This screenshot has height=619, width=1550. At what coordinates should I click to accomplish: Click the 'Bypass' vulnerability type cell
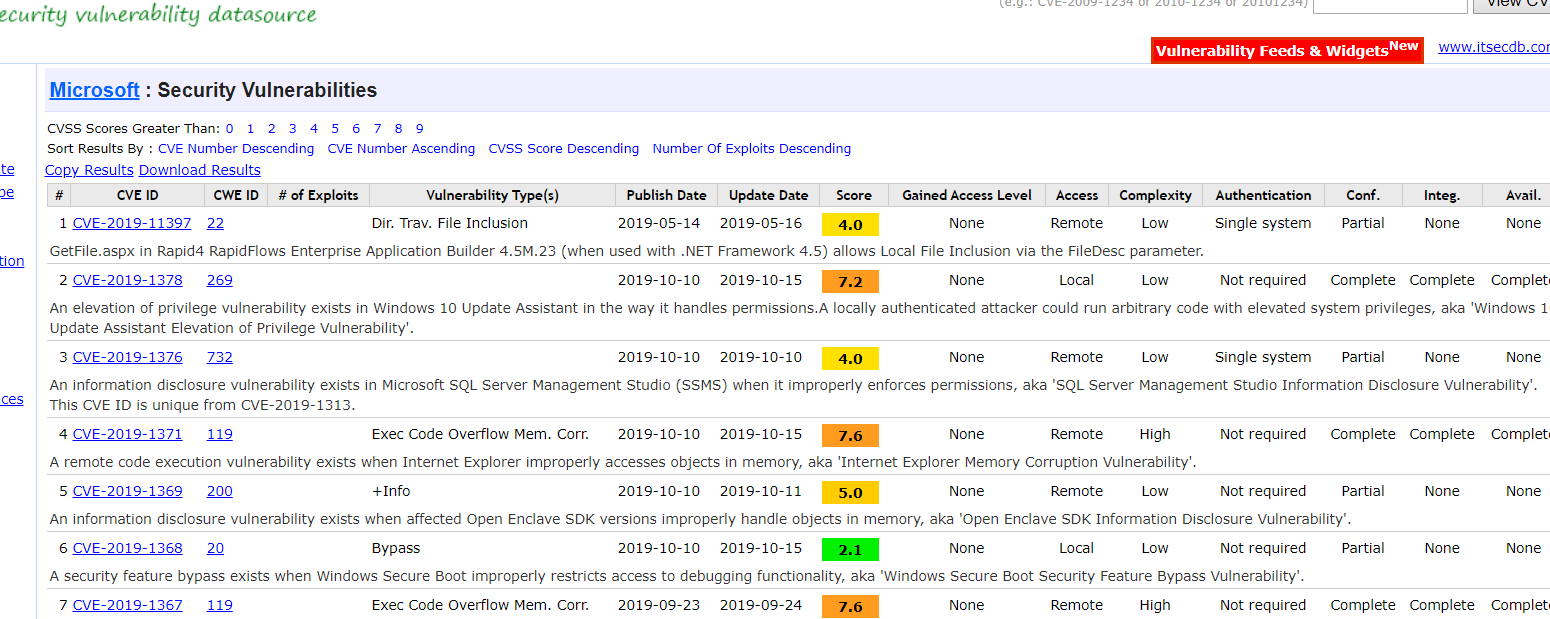pos(396,548)
